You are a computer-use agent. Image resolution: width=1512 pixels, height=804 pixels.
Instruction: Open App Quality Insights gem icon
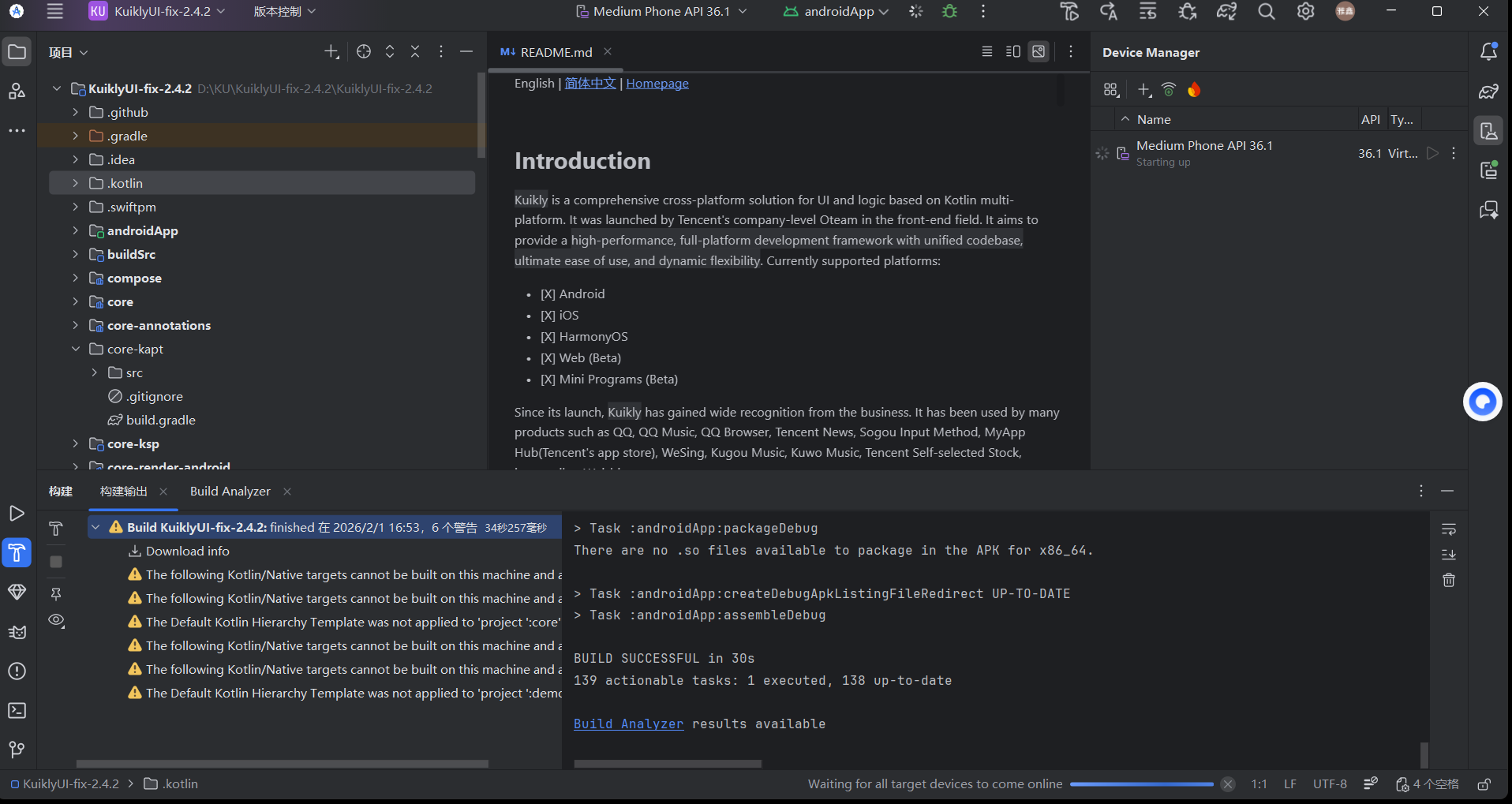pyautogui.click(x=17, y=593)
